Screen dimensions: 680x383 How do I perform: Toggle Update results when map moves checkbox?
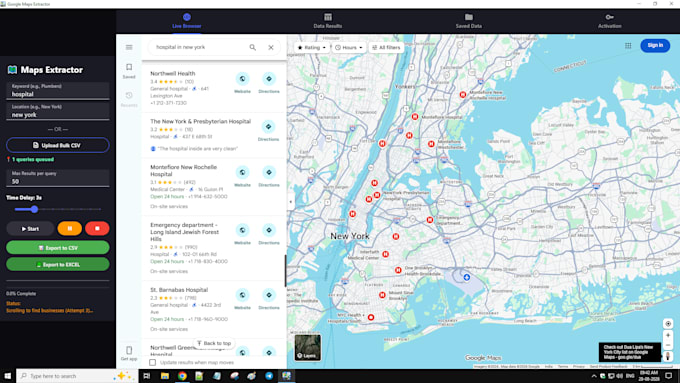[153, 362]
